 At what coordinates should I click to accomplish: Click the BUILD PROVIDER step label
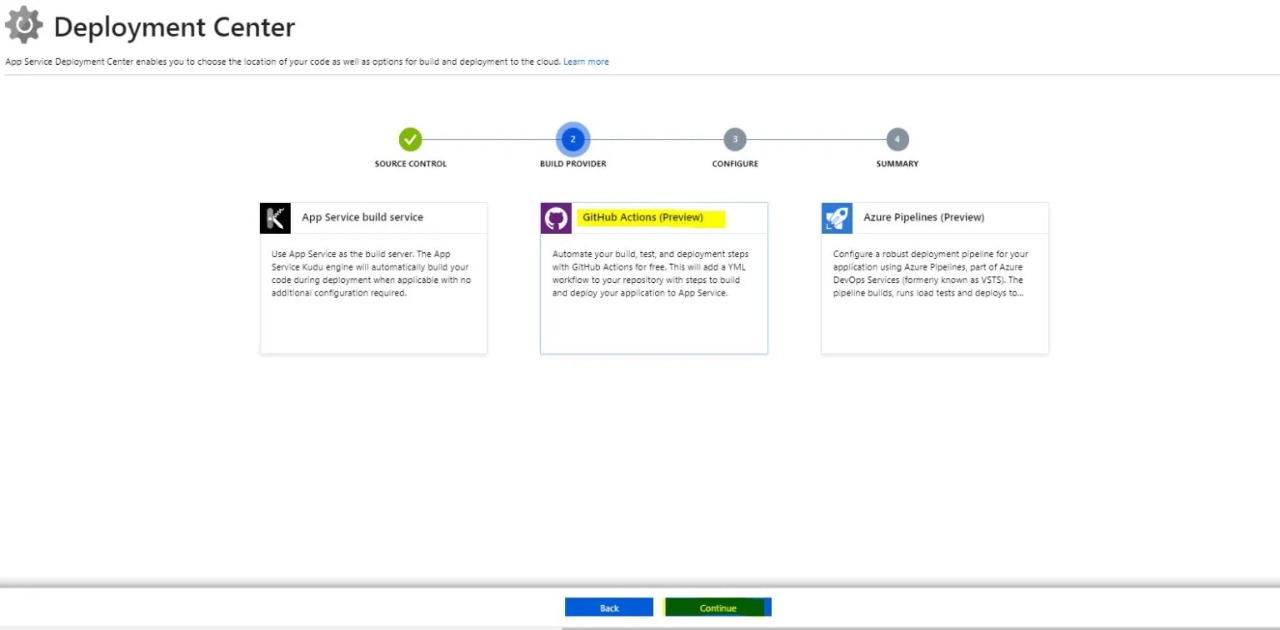pyautogui.click(x=573, y=164)
